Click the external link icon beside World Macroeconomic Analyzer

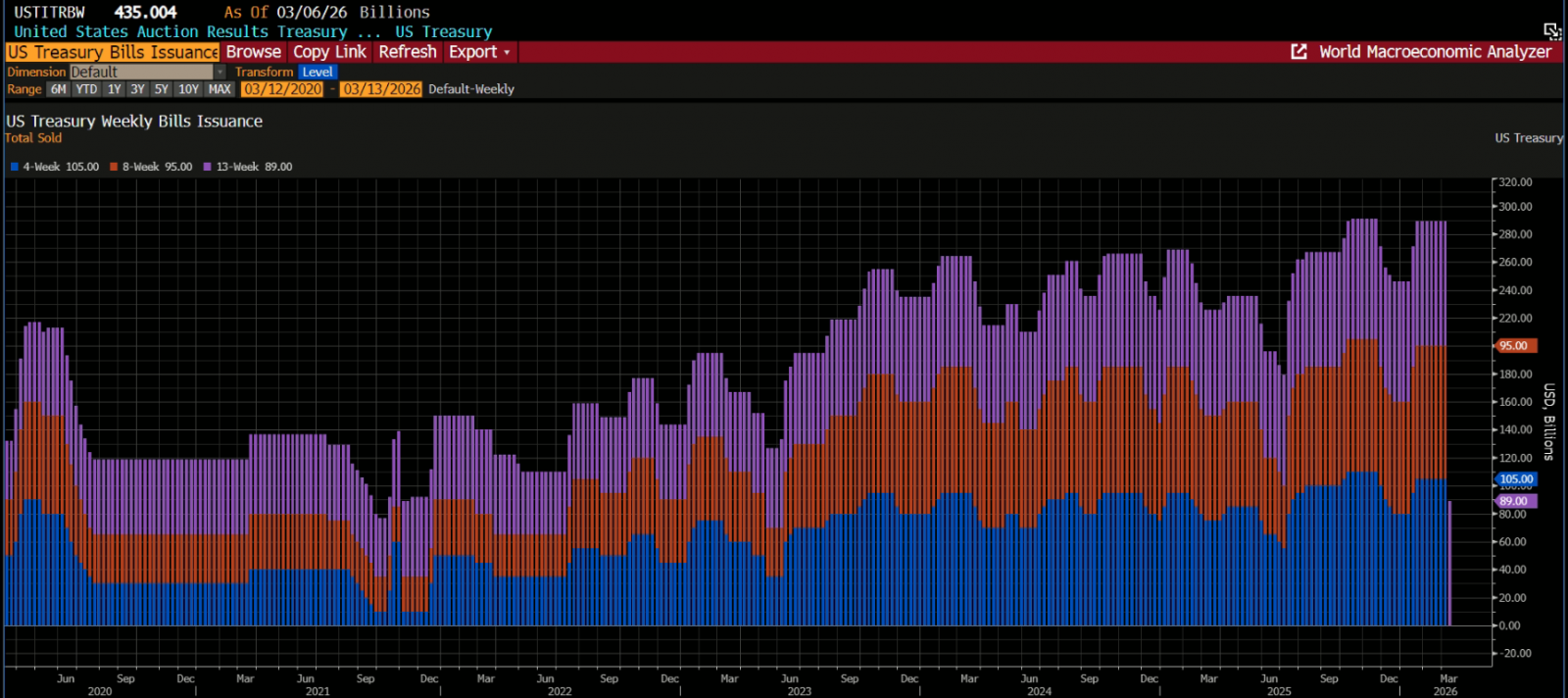pos(1299,52)
